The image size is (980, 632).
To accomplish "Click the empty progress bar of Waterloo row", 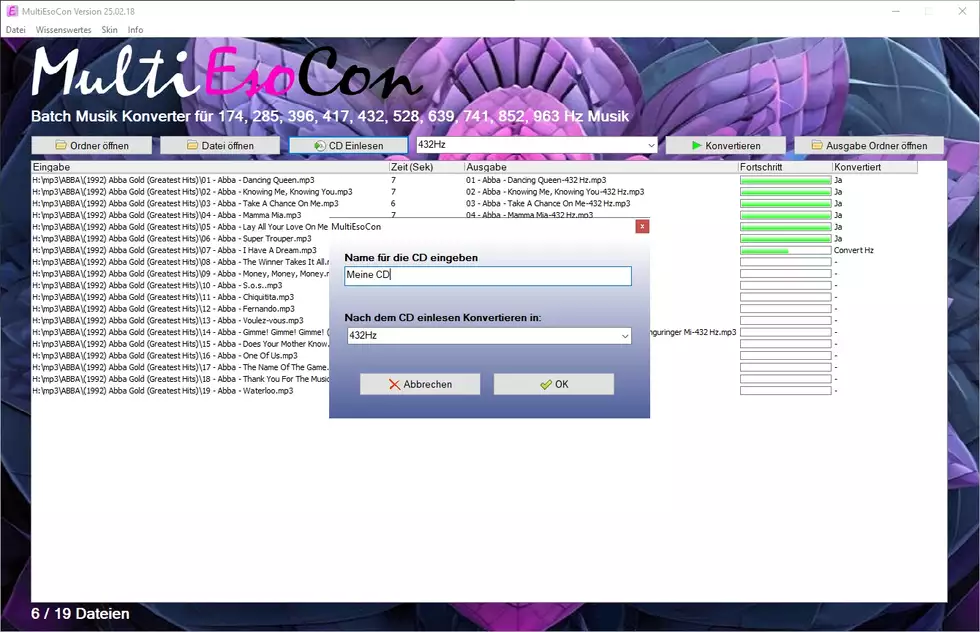I will coord(786,391).
